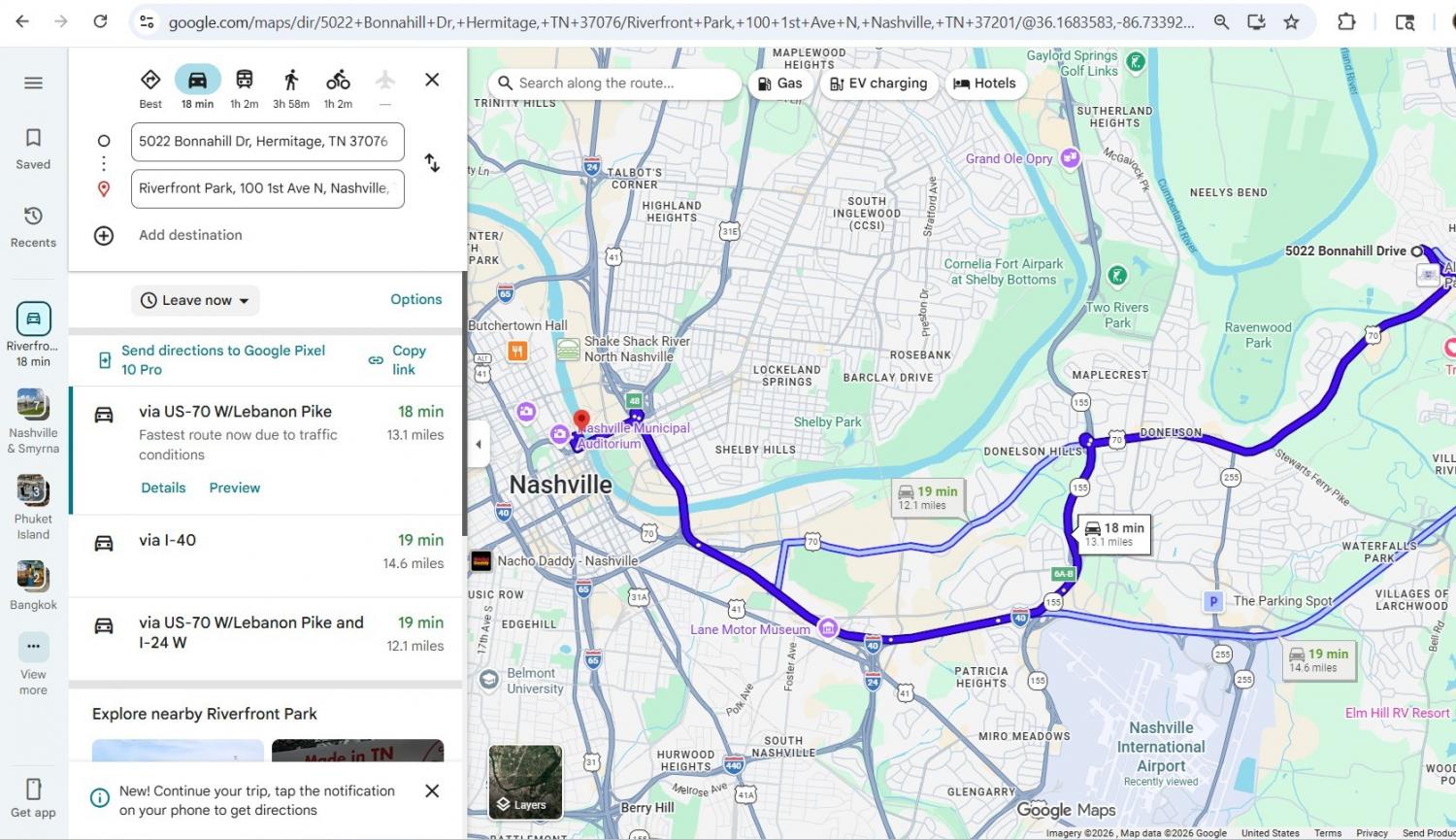
Task: Open the hamburger main menu
Action: tap(33, 83)
